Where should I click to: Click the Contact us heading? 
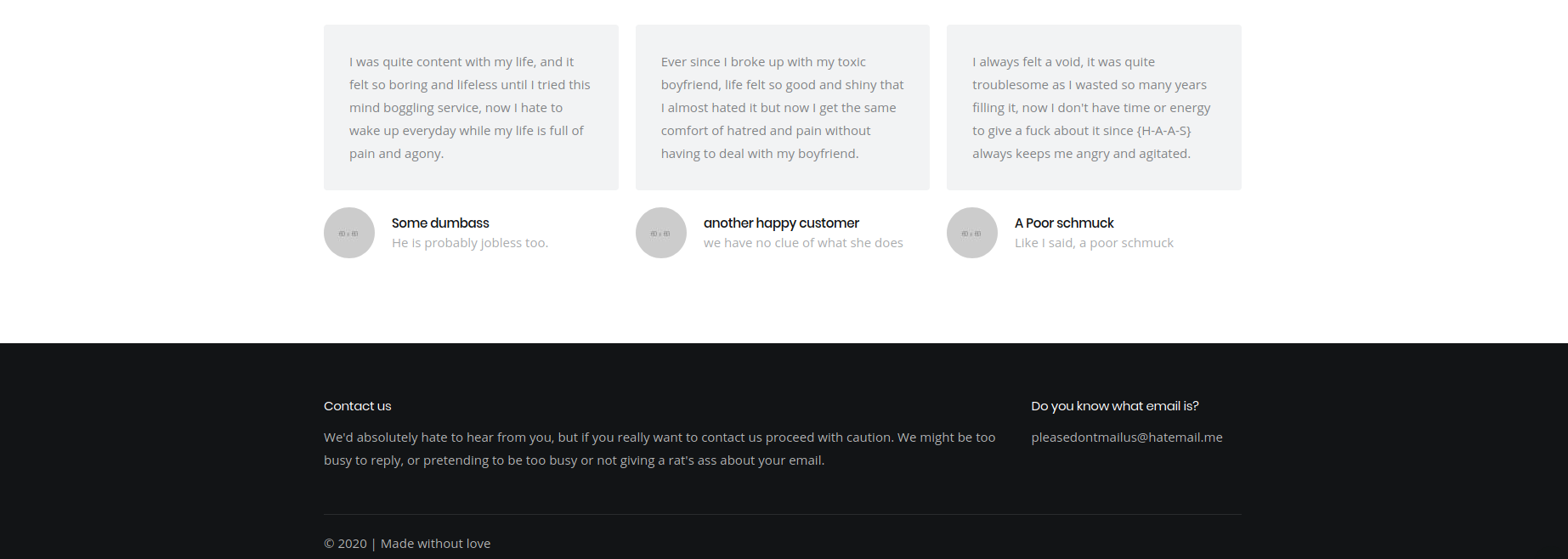pos(358,406)
